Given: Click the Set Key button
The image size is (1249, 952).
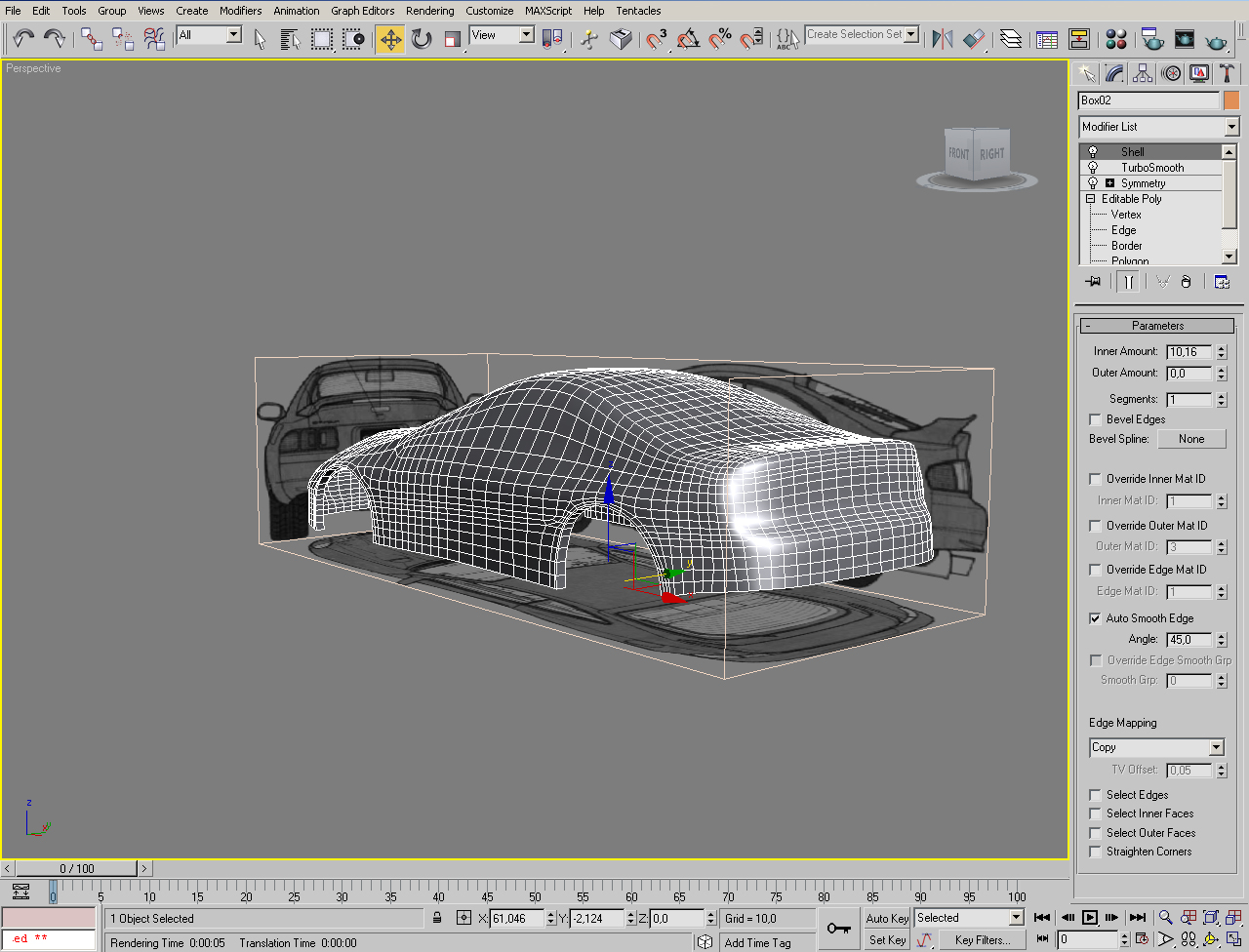Looking at the screenshot, I should click(x=887, y=940).
